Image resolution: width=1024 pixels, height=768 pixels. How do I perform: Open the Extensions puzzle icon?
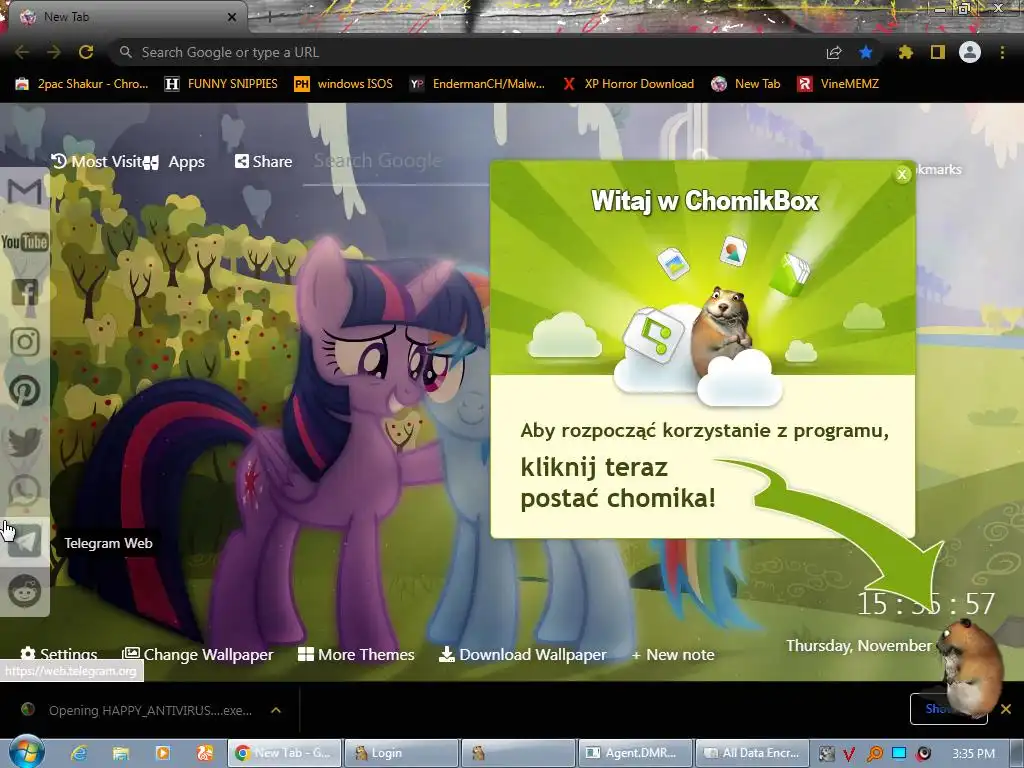point(905,52)
